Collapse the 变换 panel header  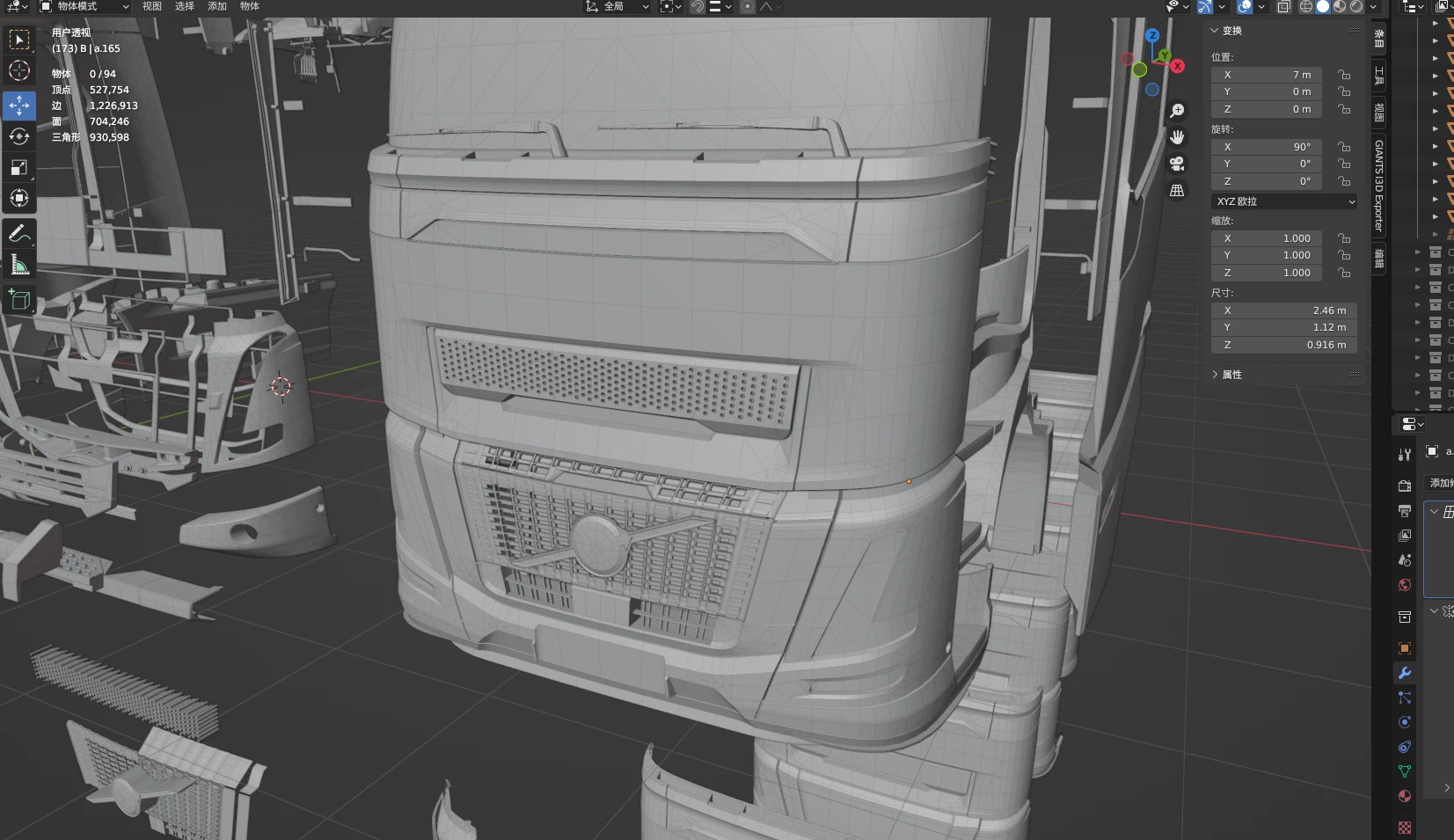pyautogui.click(x=1229, y=29)
